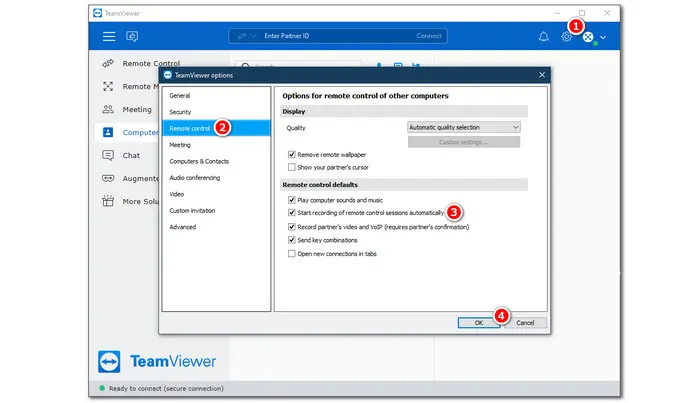Image resolution: width=700 pixels, height=403 pixels.
Task: Click the green Ready to connect status dot
Action: click(x=102, y=388)
